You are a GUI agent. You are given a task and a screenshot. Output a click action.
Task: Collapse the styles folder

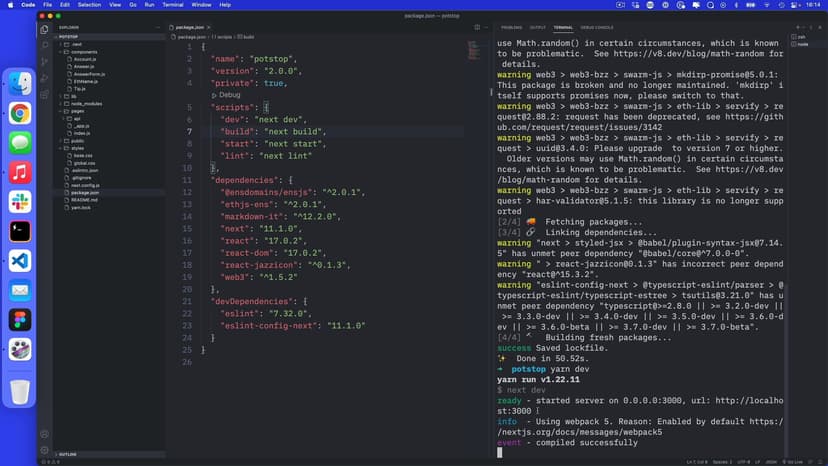pyautogui.click(x=78, y=148)
